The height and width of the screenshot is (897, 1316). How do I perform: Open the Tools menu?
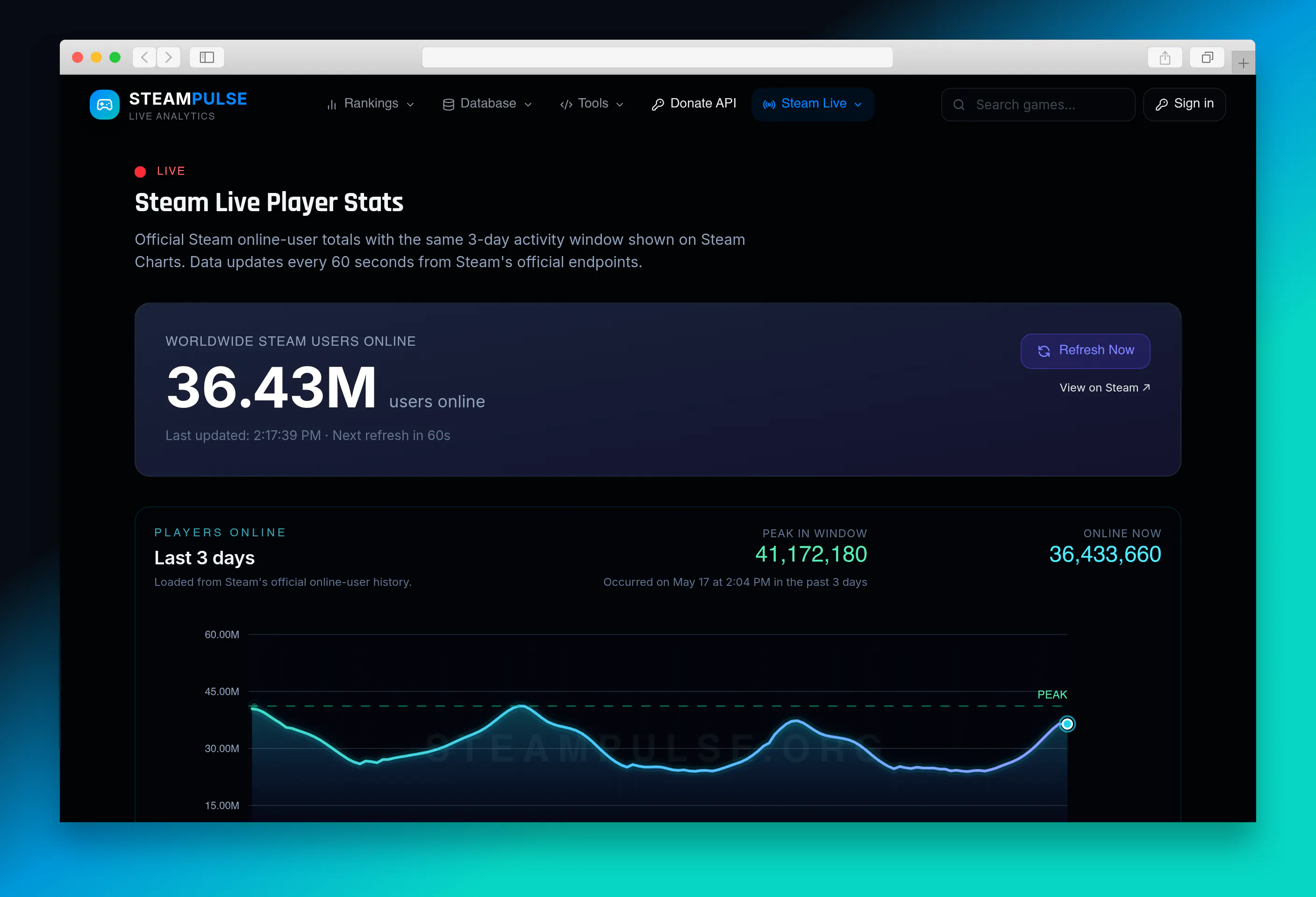tap(592, 104)
